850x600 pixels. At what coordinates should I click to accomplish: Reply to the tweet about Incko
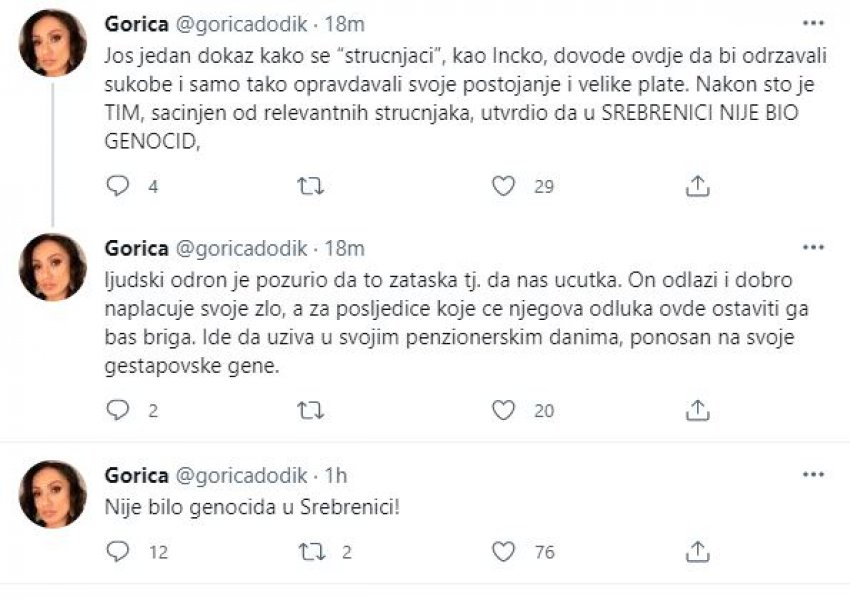click(x=118, y=184)
